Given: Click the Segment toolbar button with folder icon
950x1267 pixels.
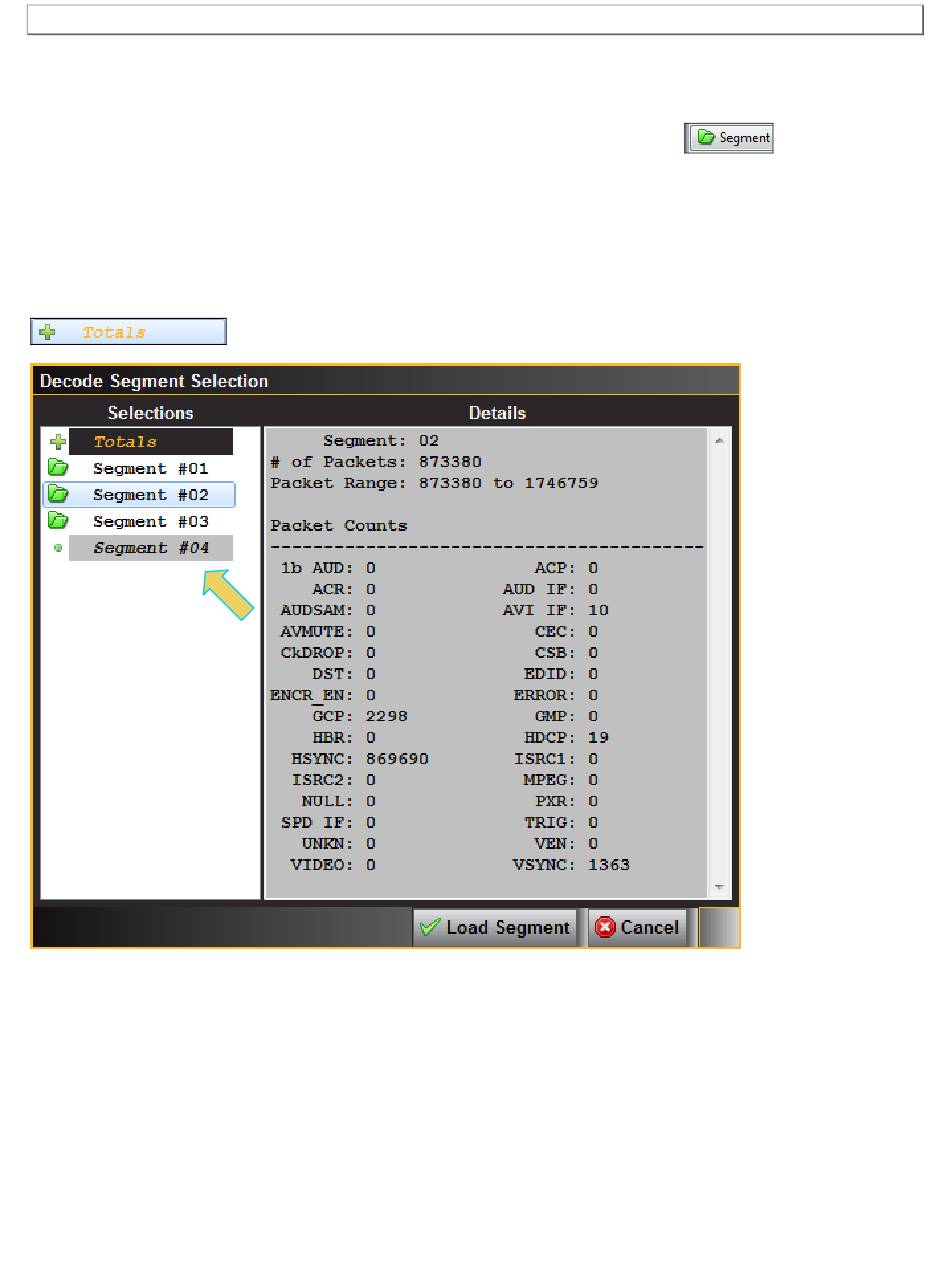Looking at the screenshot, I should click(728, 139).
